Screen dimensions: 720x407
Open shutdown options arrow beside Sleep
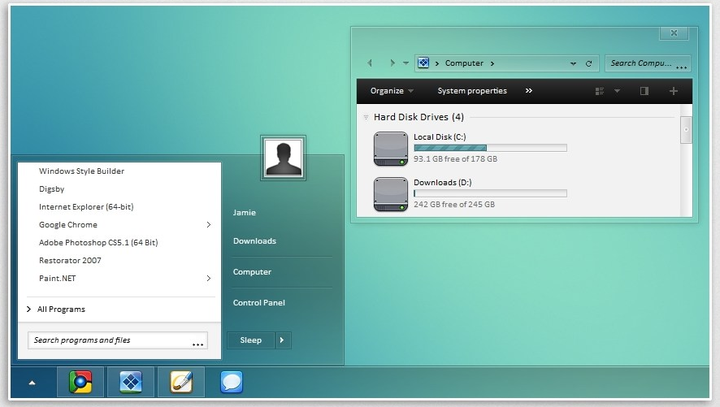click(282, 340)
